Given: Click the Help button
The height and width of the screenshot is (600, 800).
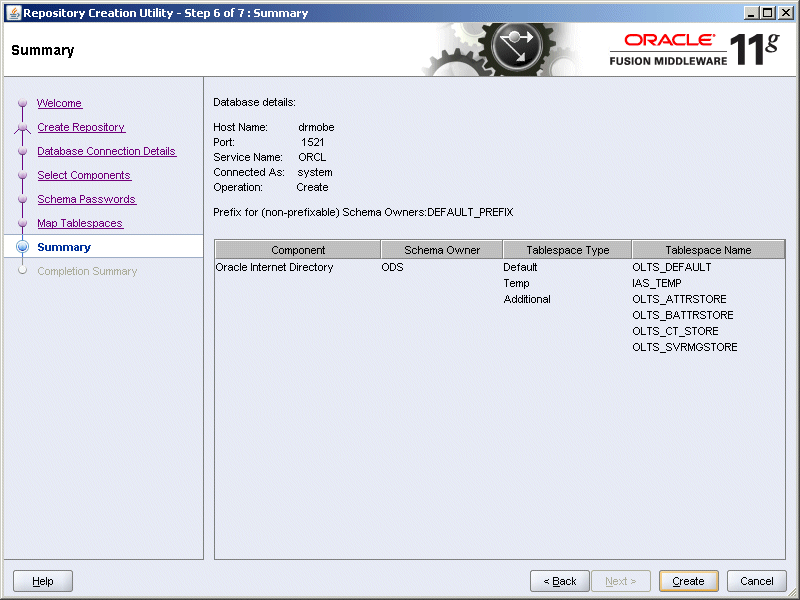Looking at the screenshot, I should 43,581.
